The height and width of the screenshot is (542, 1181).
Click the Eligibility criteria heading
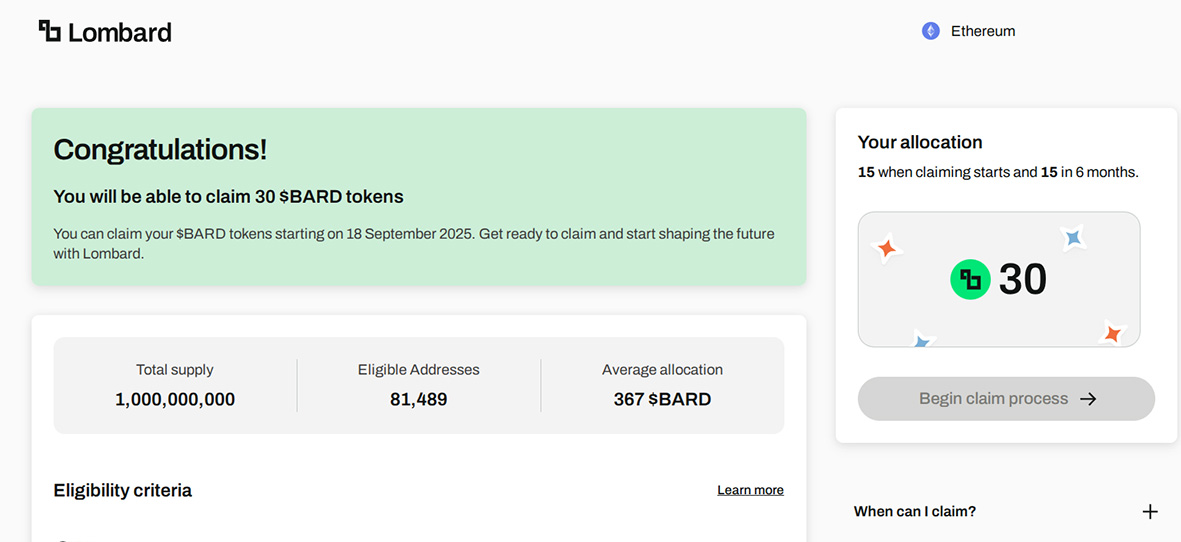(122, 490)
